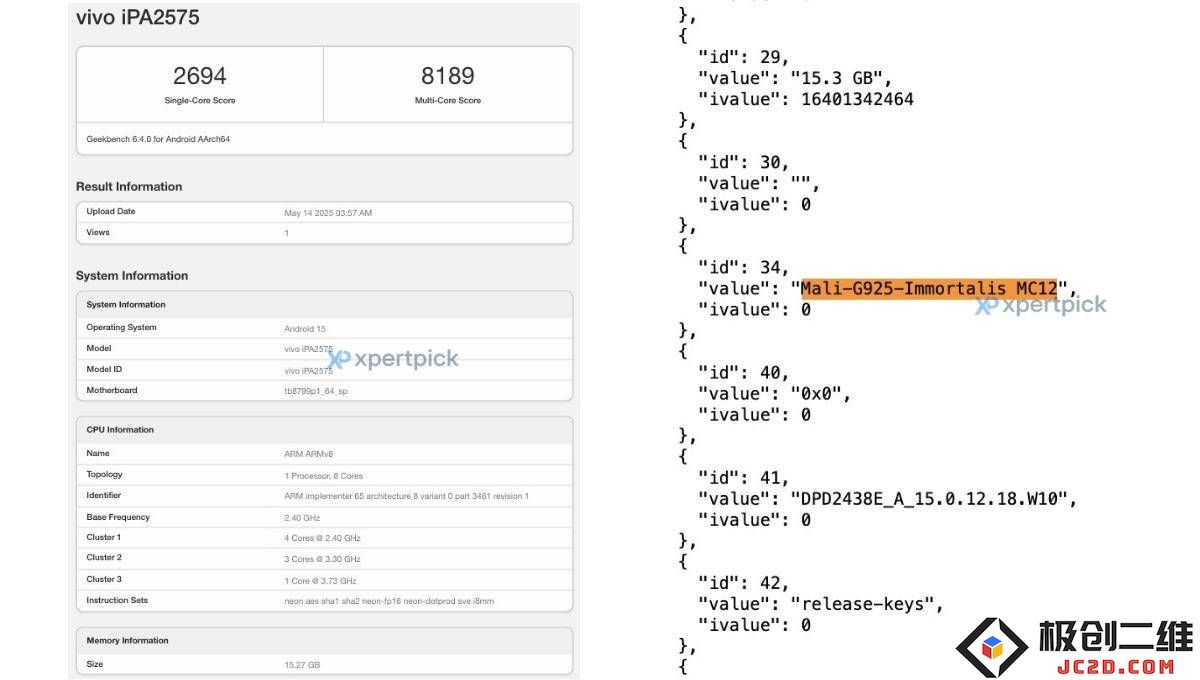Click the "Operating System" row label

[121, 328]
